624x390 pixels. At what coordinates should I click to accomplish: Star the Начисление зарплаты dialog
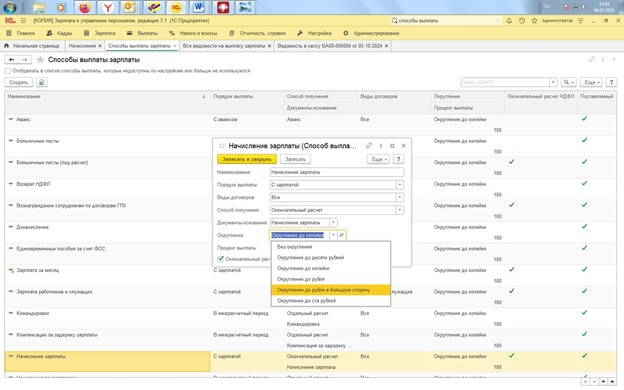[222, 146]
